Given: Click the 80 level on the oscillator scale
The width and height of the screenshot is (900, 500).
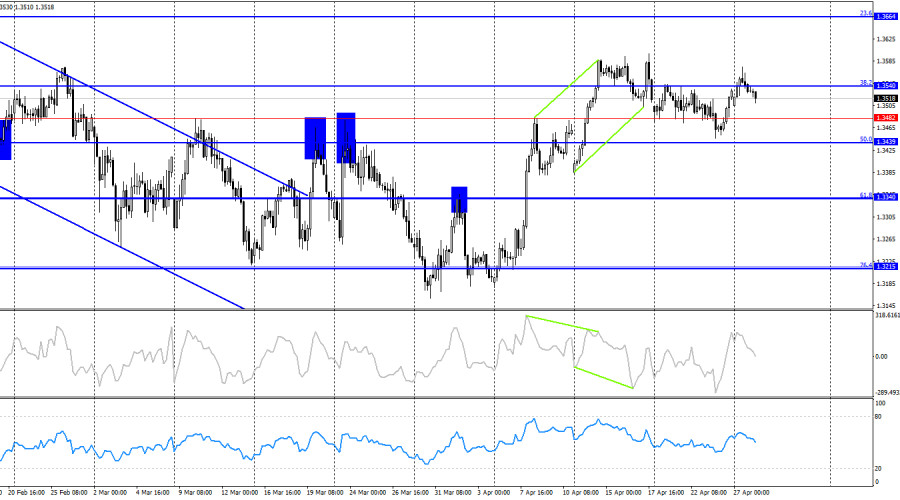Looking at the screenshot, I should pyautogui.click(x=878, y=417).
